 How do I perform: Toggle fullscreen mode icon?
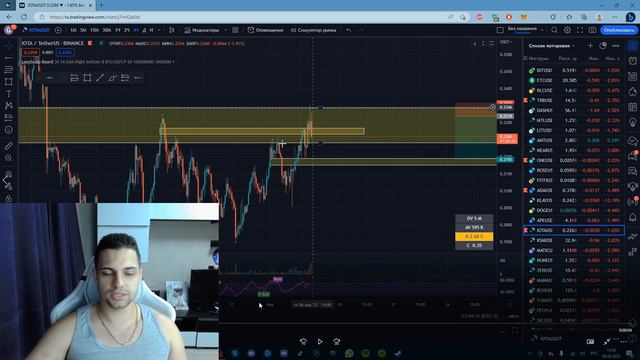pos(580,30)
